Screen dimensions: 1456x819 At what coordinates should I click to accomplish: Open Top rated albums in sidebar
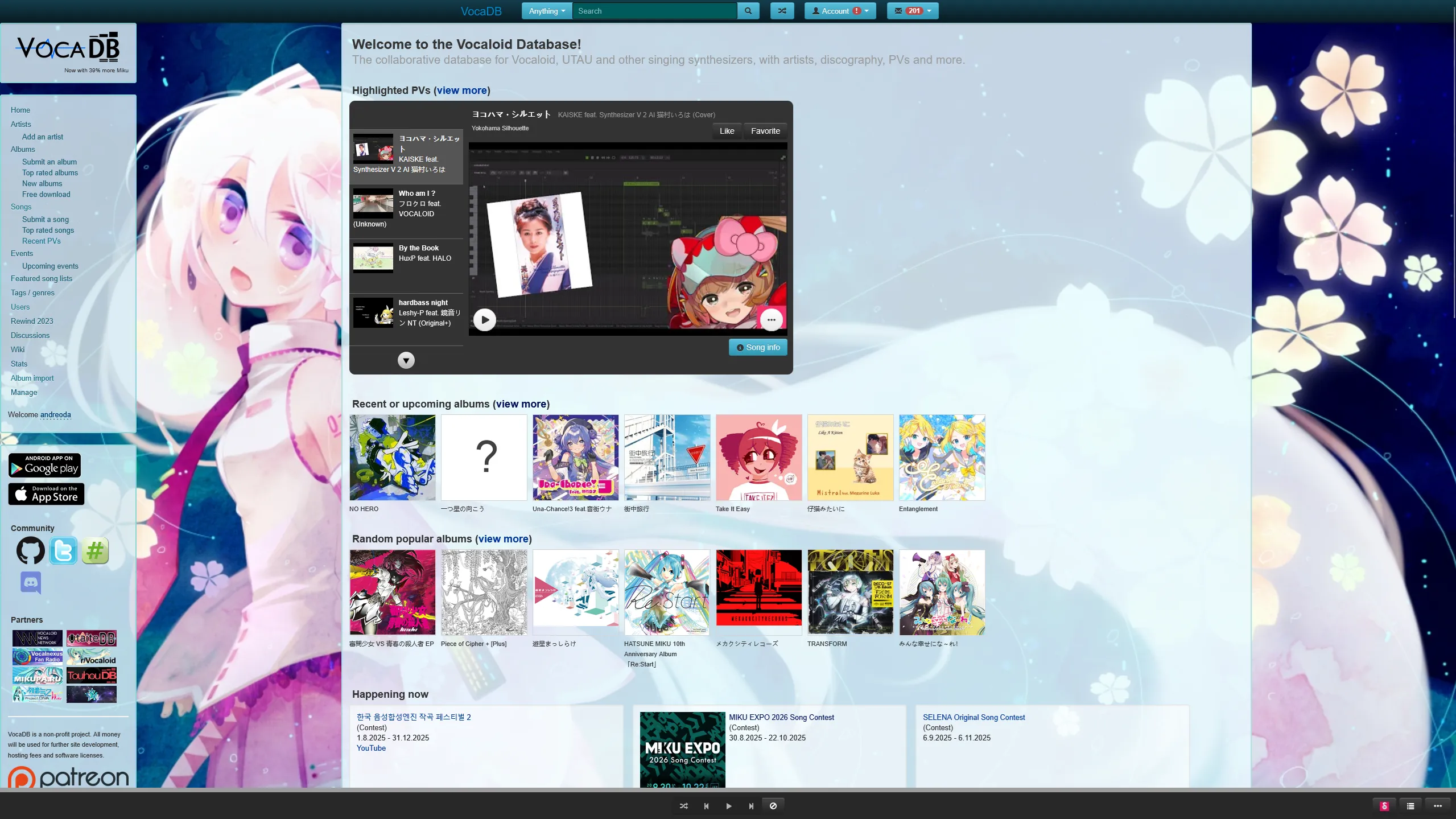pos(50,172)
